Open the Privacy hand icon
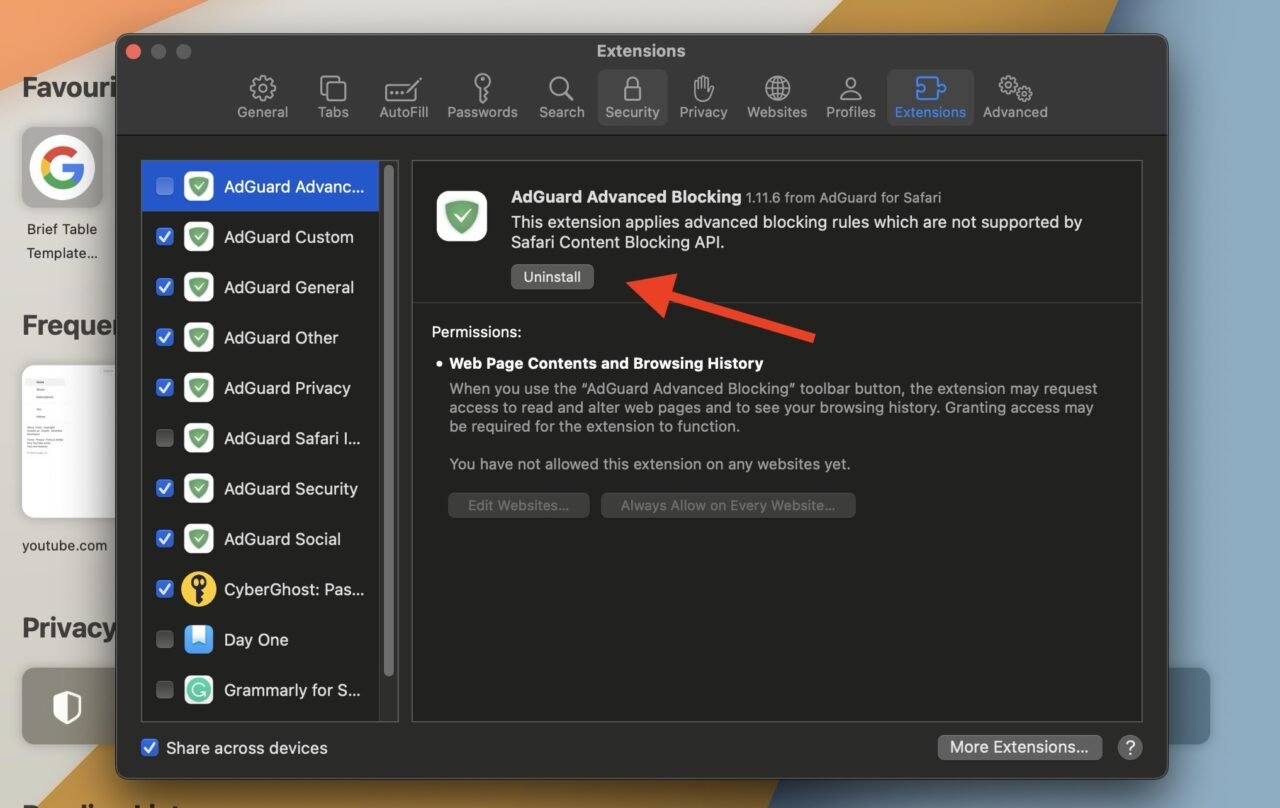The width and height of the screenshot is (1280, 808). [703, 89]
